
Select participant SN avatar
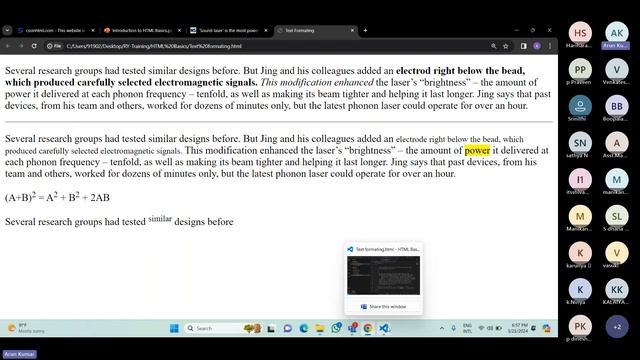click(580, 143)
